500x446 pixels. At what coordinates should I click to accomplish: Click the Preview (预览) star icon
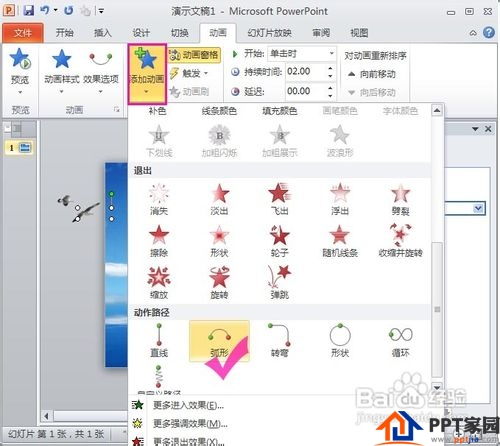[20, 59]
